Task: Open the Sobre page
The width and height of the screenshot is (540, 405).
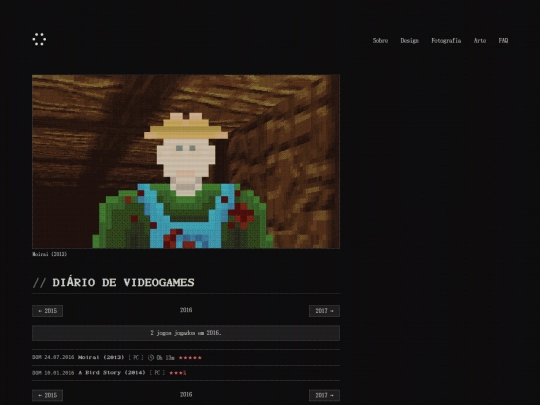Action: [x=380, y=41]
